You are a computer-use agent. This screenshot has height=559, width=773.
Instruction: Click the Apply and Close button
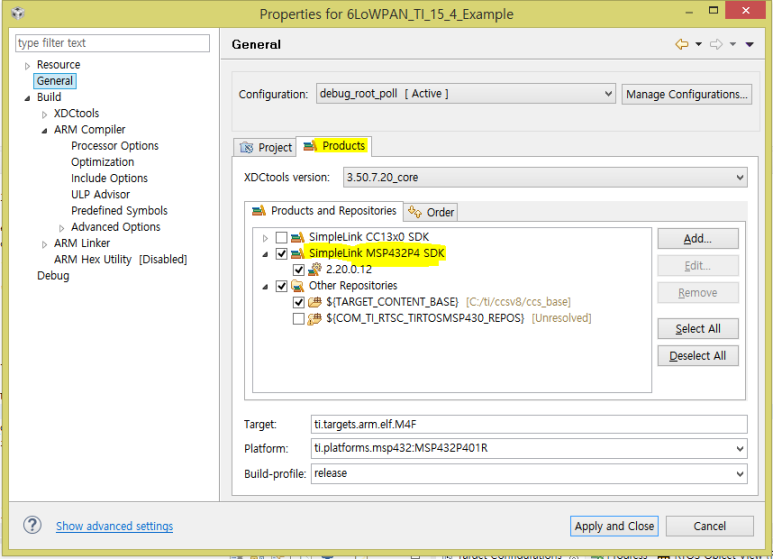click(x=614, y=526)
